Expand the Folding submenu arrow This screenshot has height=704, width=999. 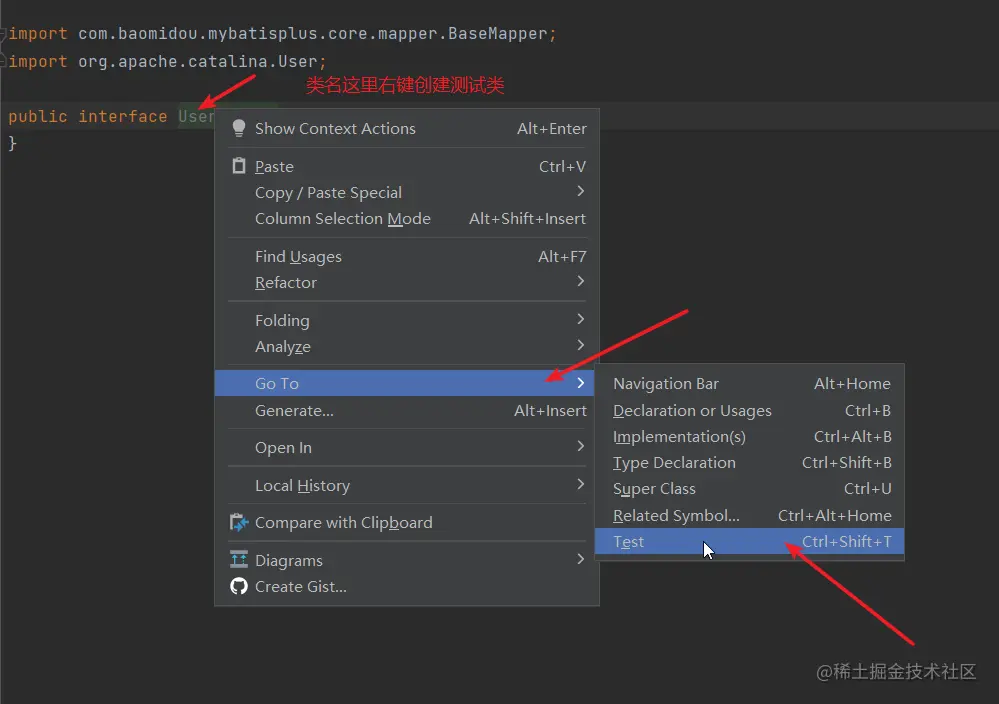(x=580, y=320)
